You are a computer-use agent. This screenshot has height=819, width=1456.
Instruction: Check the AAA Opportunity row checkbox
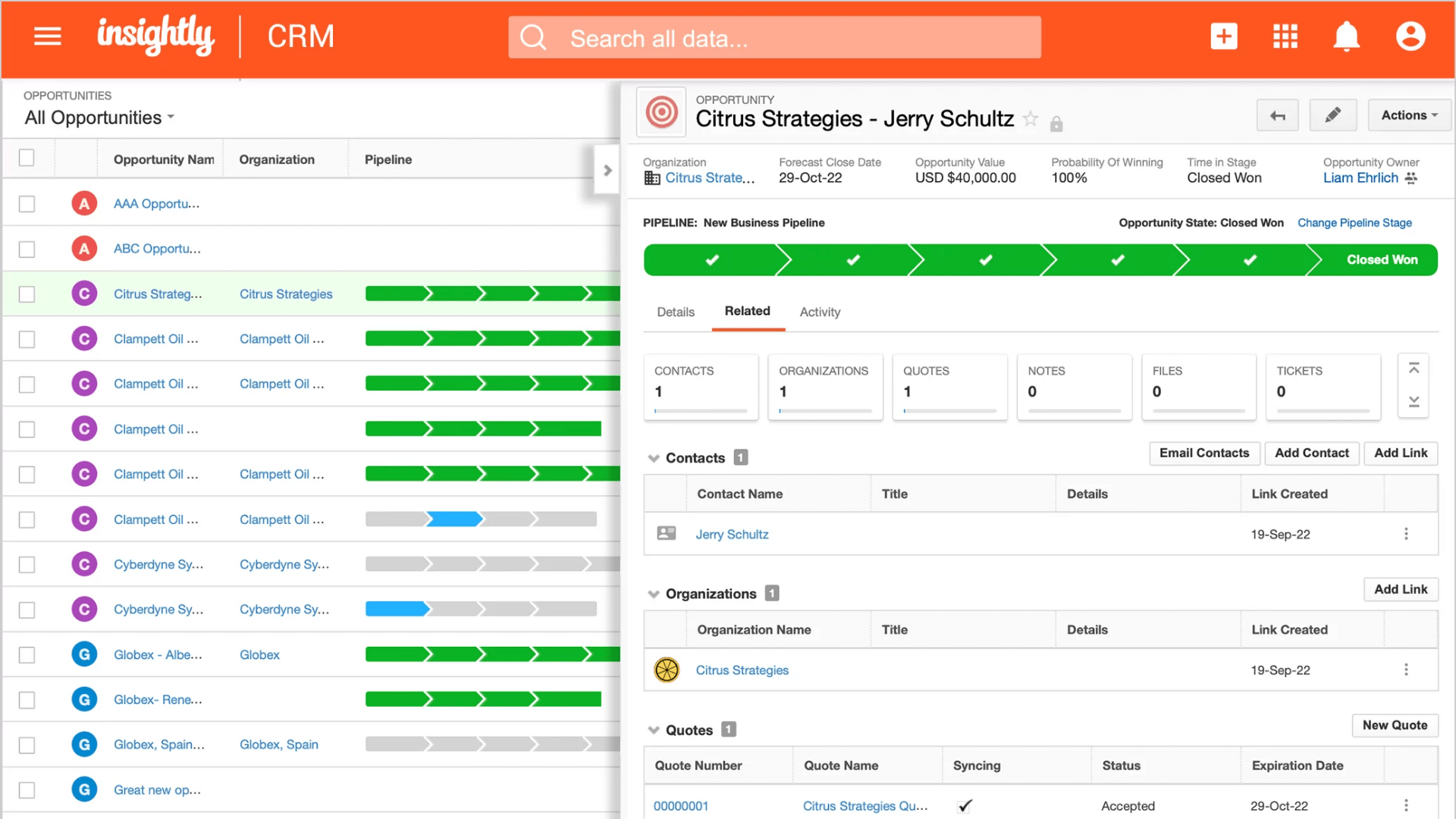click(27, 204)
